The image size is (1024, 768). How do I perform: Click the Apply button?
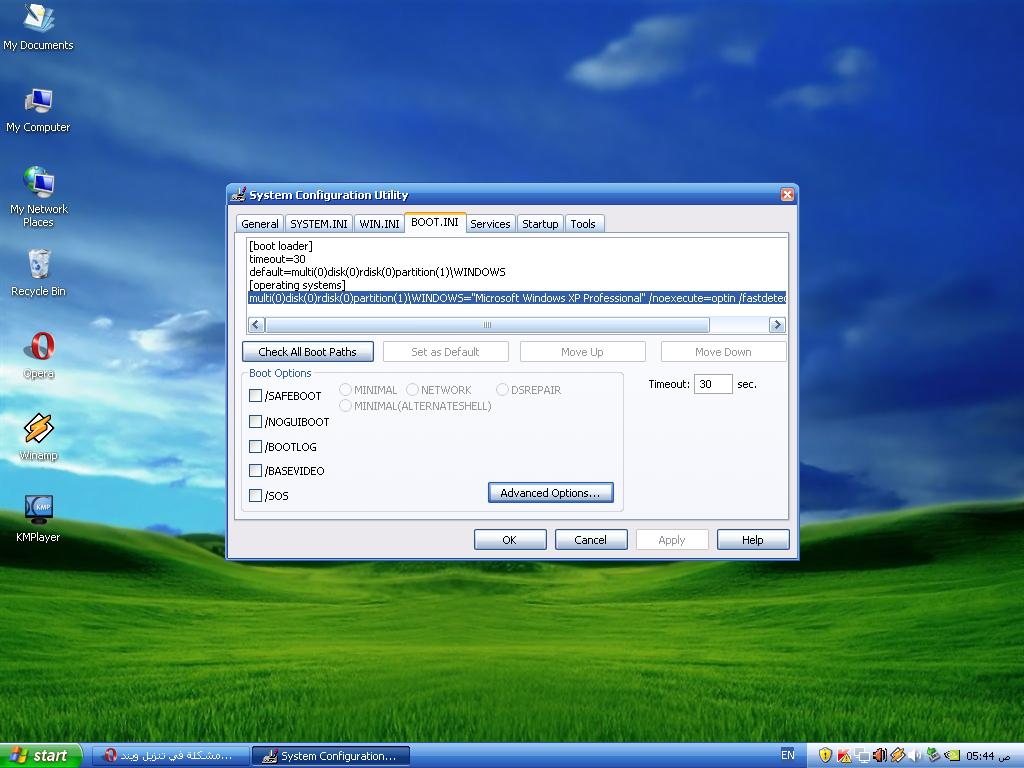click(672, 540)
